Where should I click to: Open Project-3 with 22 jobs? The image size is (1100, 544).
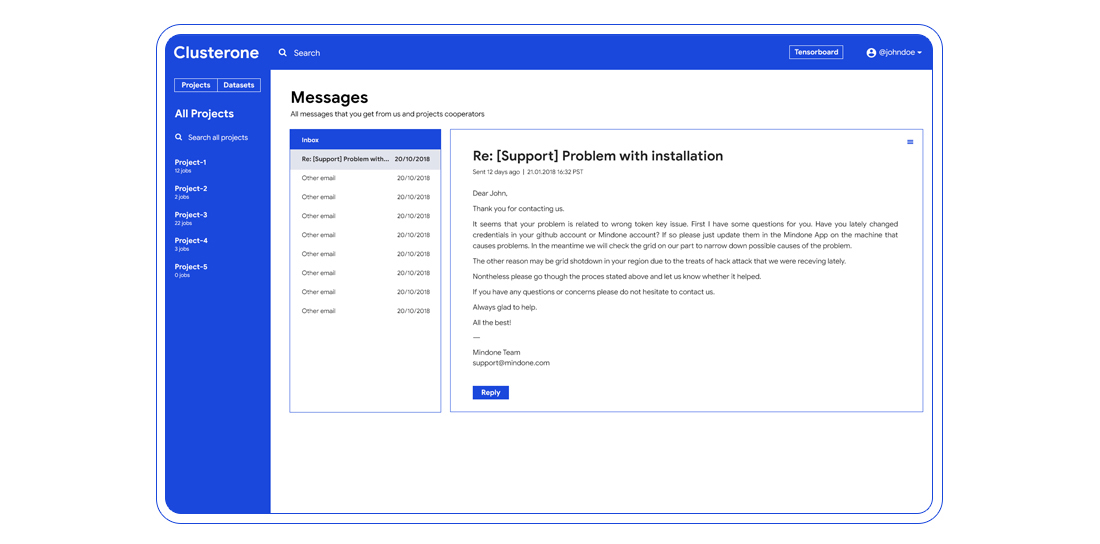pyautogui.click(x=191, y=218)
